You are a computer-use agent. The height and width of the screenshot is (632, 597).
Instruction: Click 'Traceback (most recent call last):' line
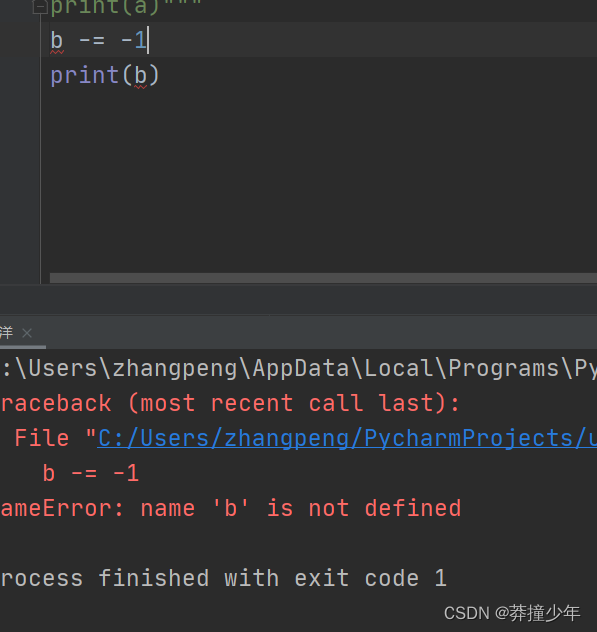point(230,403)
